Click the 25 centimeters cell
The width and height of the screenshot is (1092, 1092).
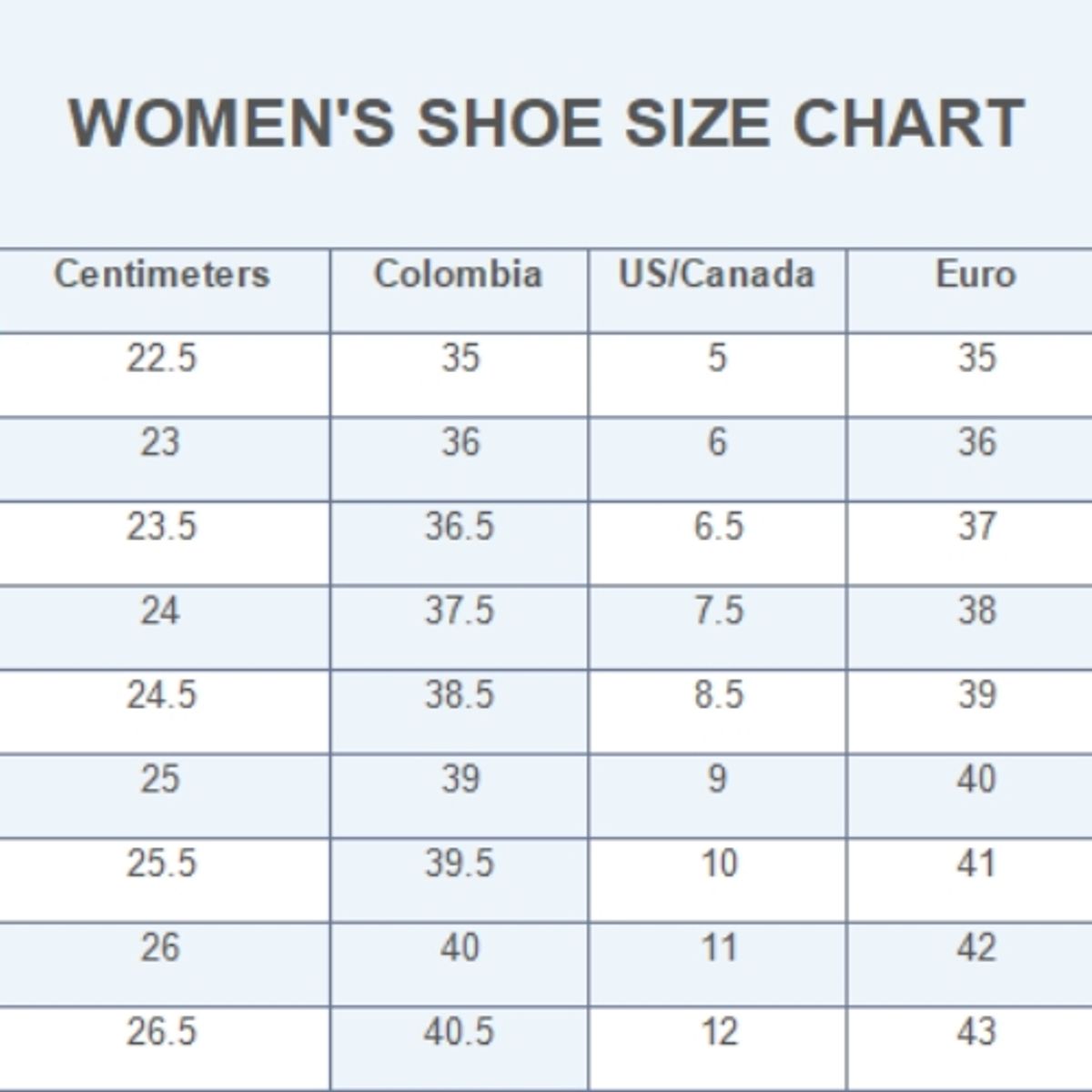[x=160, y=780]
